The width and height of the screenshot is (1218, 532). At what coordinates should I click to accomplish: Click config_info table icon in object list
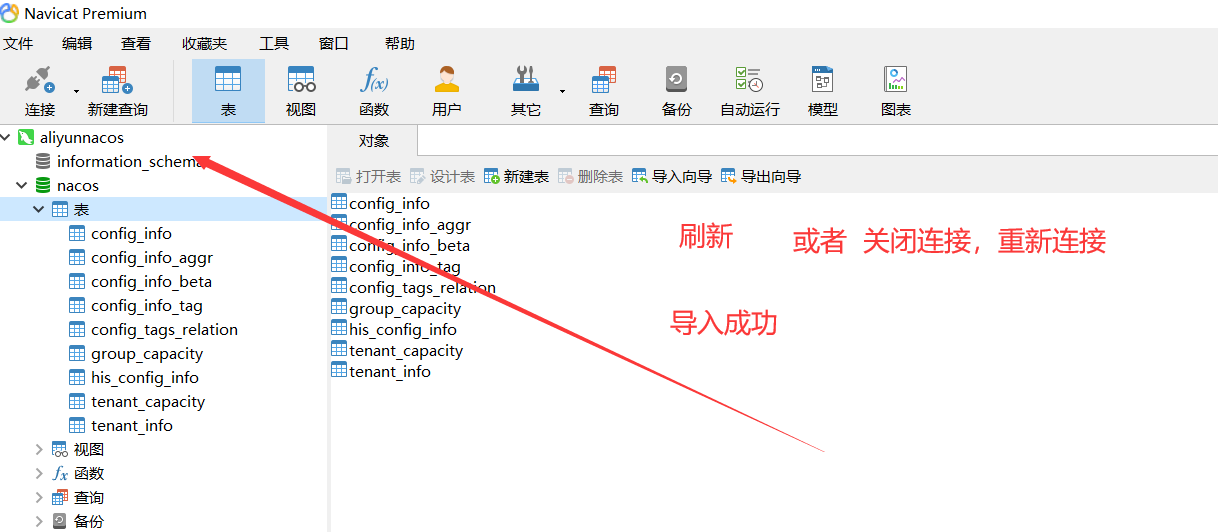coord(339,203)
